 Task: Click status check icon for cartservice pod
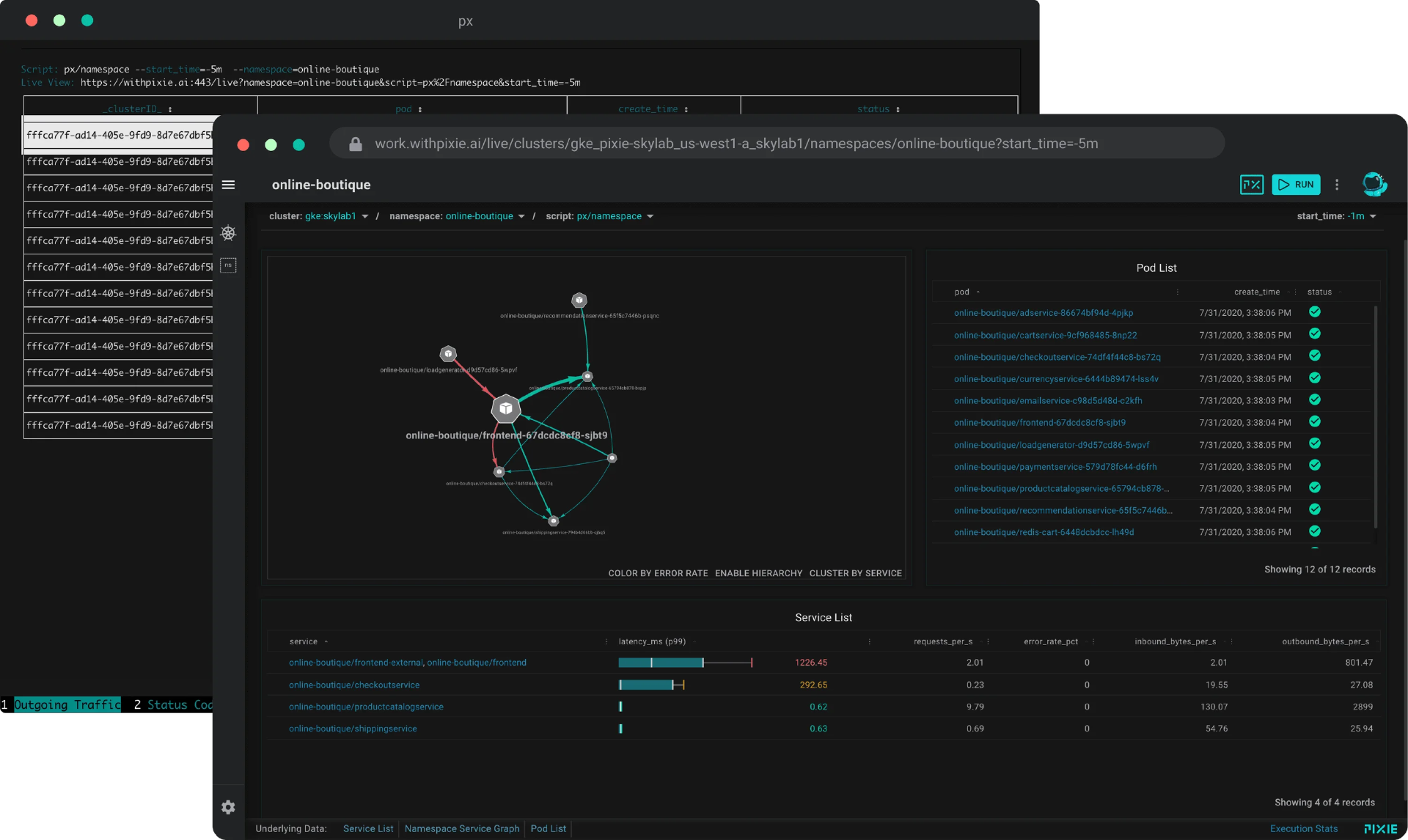(1315, 334)
